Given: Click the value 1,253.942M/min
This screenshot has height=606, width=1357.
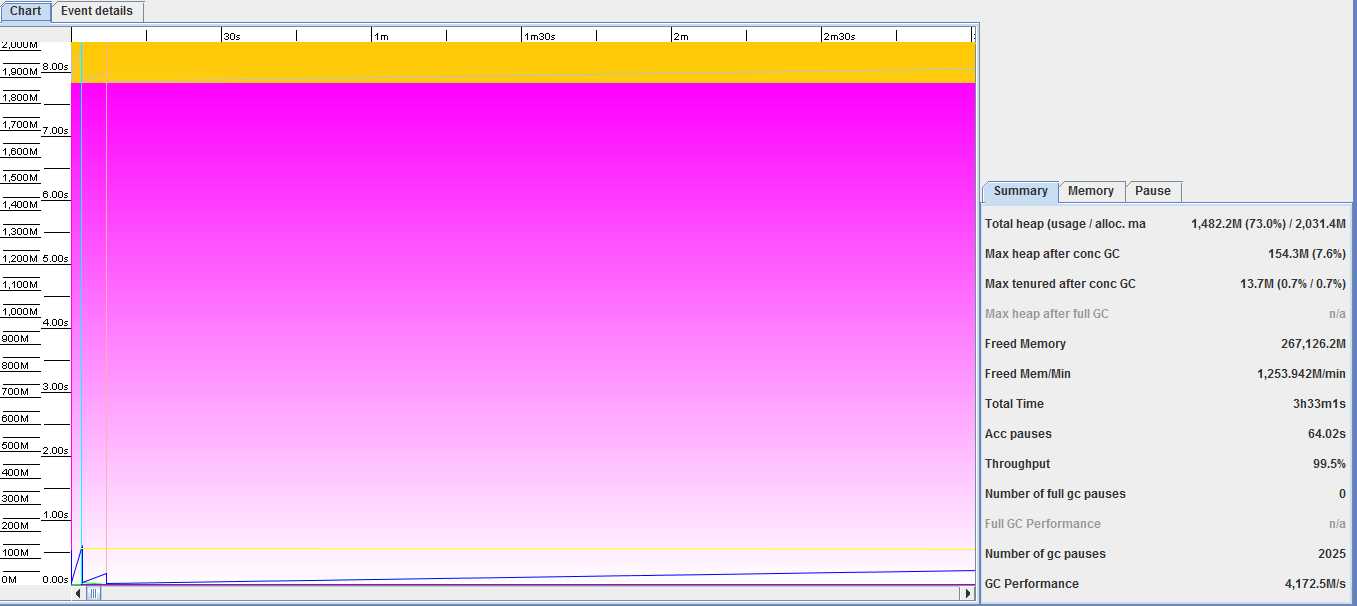Looking at the screenshot, I should 1301,374.
